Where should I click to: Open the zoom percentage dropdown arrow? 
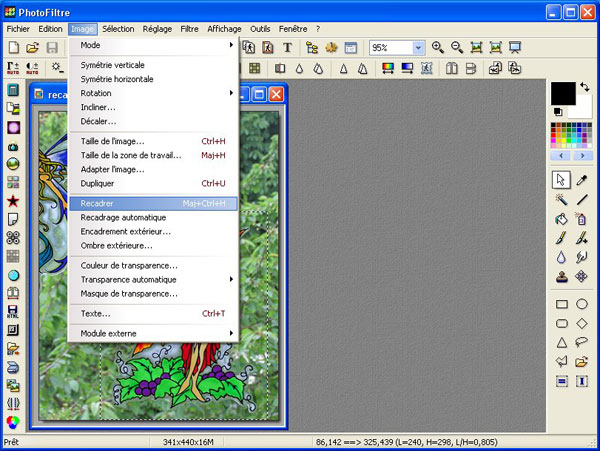(x=418, y=48)
